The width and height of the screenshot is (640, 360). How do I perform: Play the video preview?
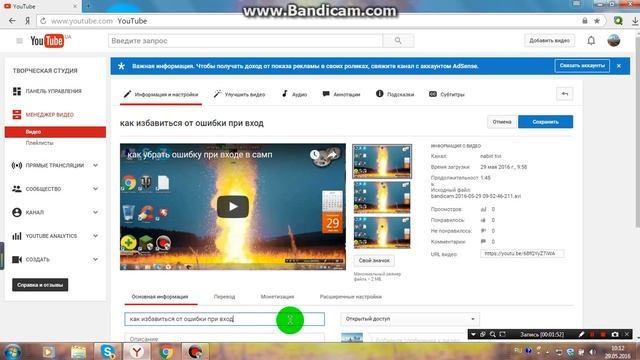233,207
